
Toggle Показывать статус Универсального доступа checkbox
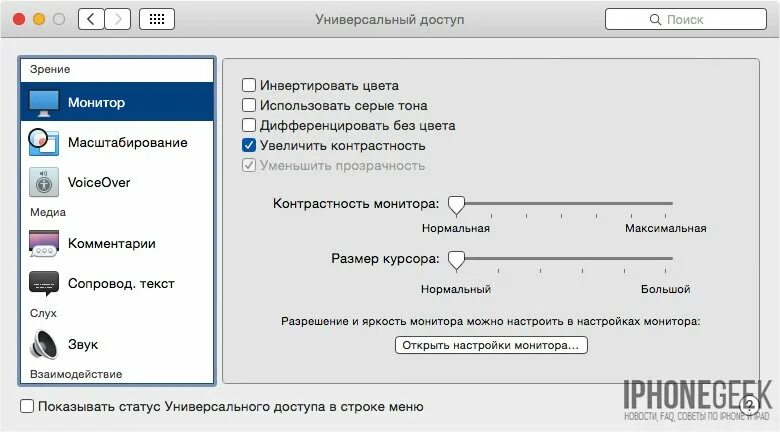pos(27,406)
